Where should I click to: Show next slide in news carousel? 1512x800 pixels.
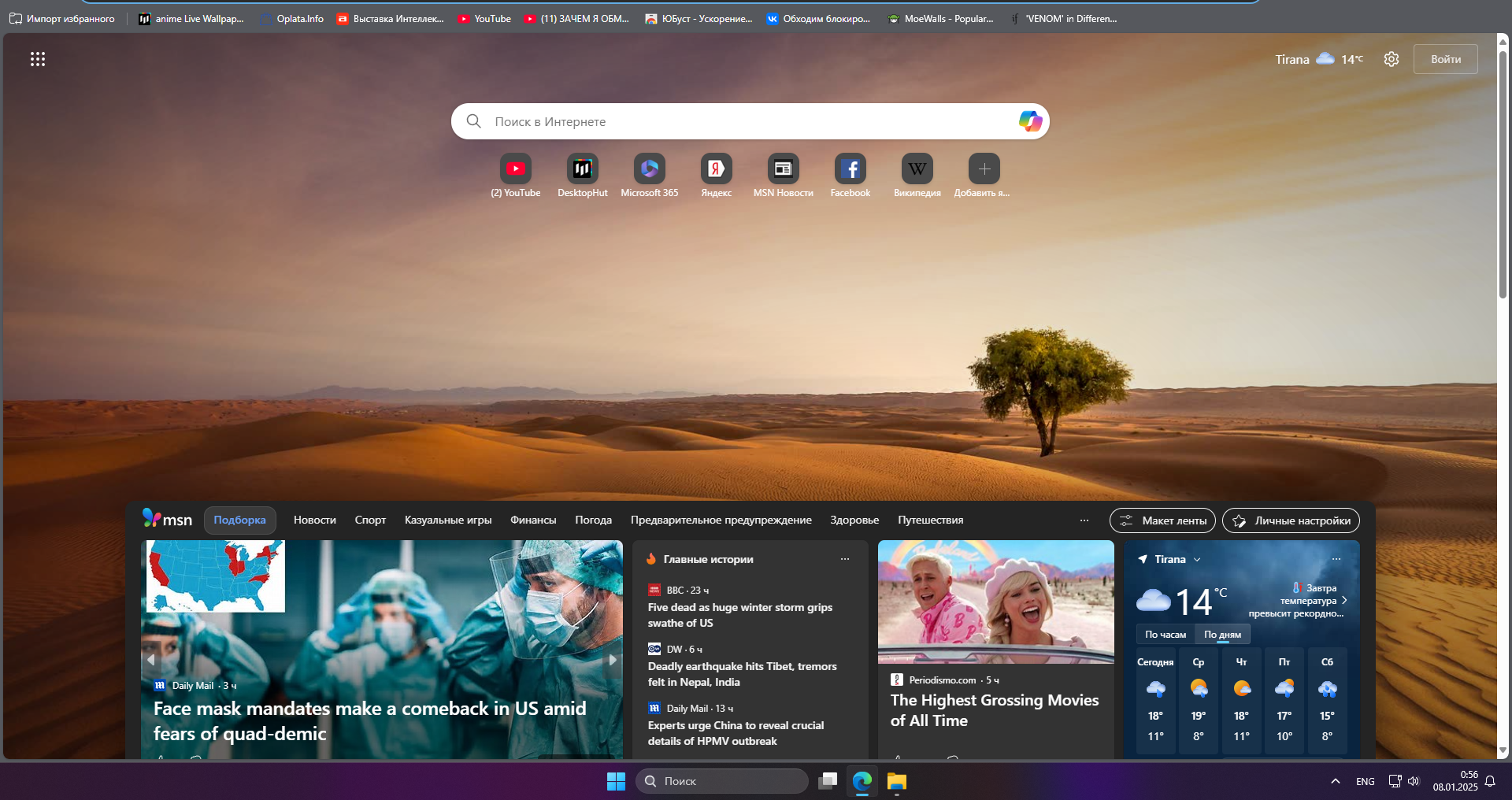612,660
